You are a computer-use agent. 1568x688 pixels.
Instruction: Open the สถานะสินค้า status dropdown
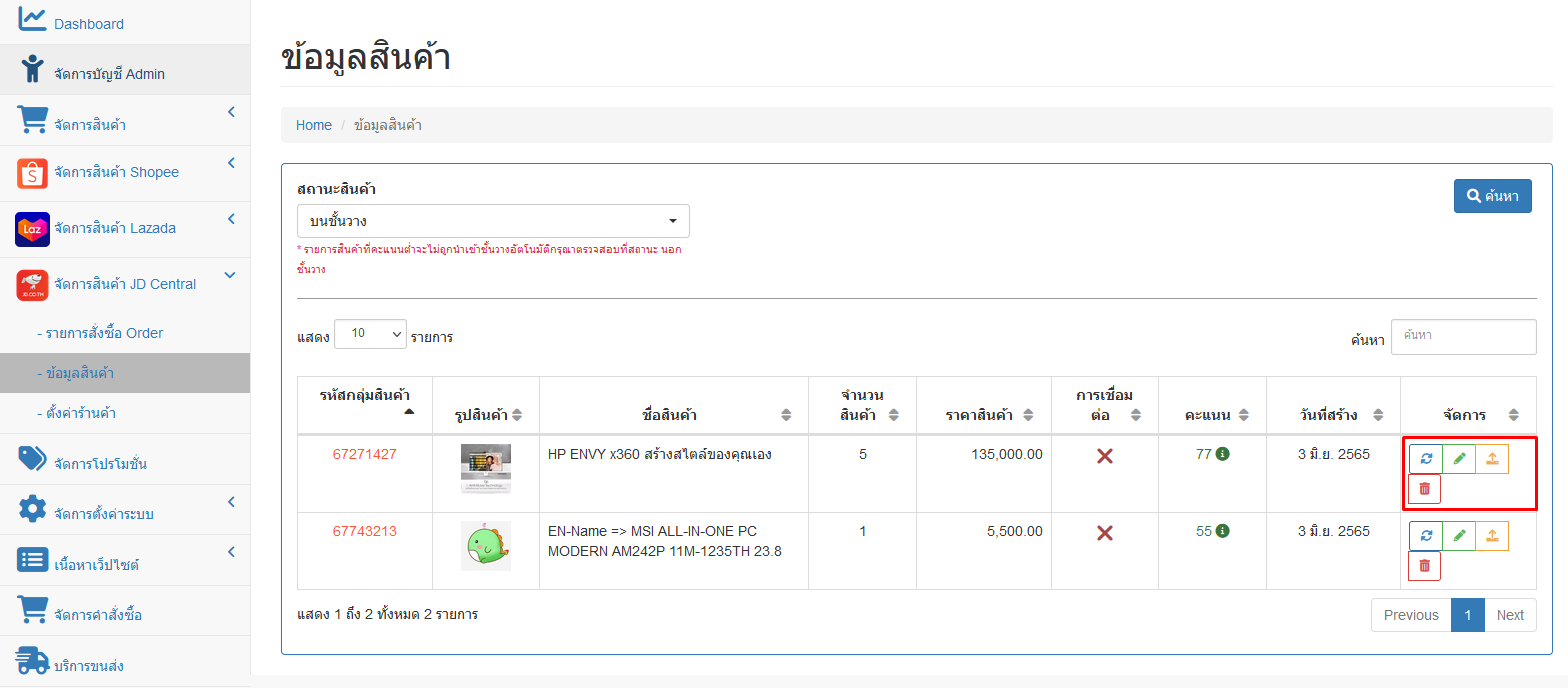tap(493, 221)
